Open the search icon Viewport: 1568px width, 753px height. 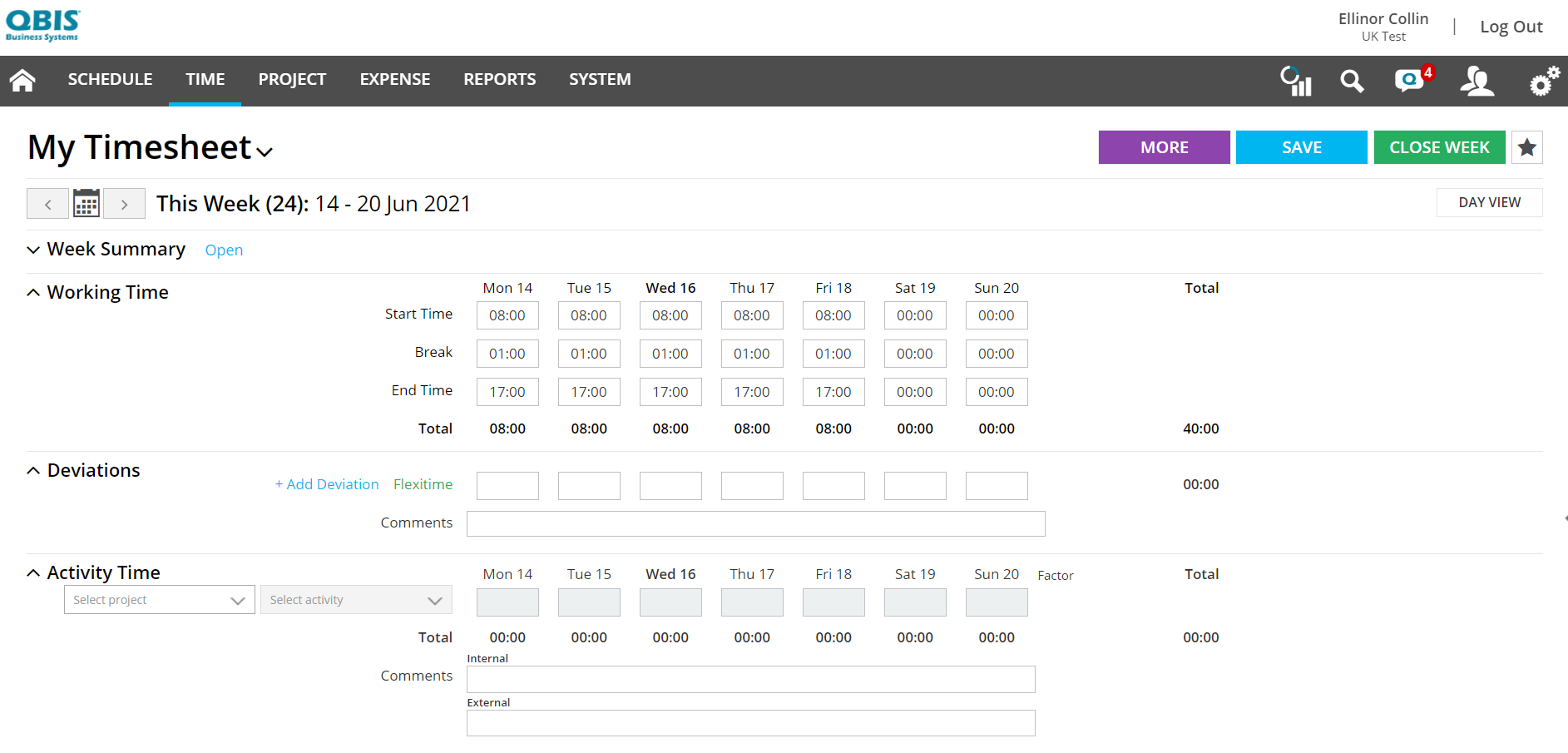(x=1351, y=81)
